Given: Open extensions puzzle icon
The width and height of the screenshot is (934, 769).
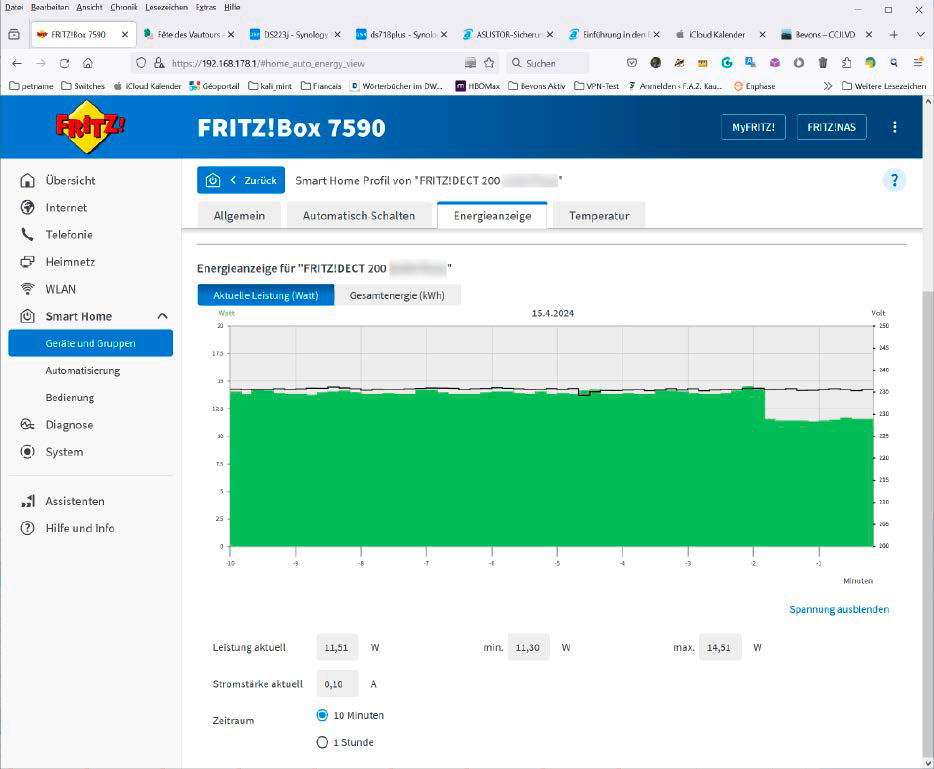Looking at the screenshot, I should [x=846, y=63].
